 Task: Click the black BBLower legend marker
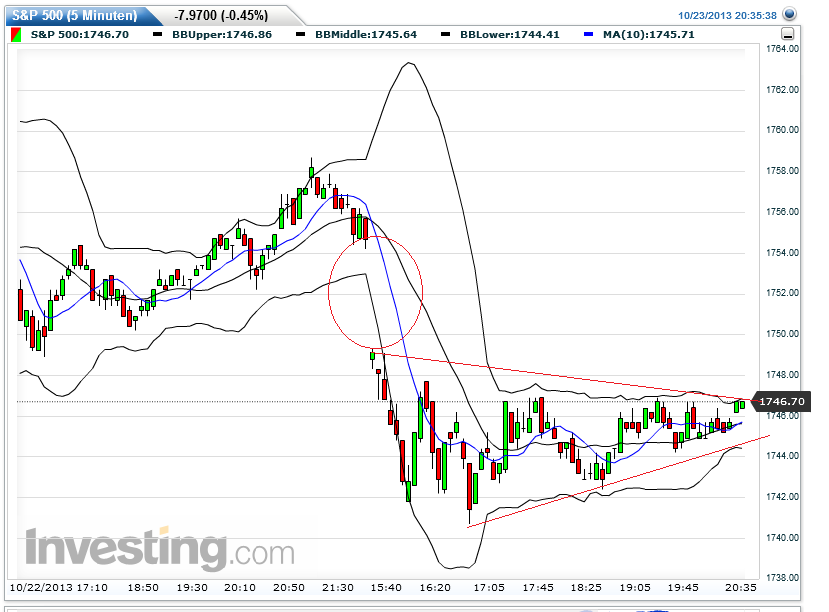[445, 35]
